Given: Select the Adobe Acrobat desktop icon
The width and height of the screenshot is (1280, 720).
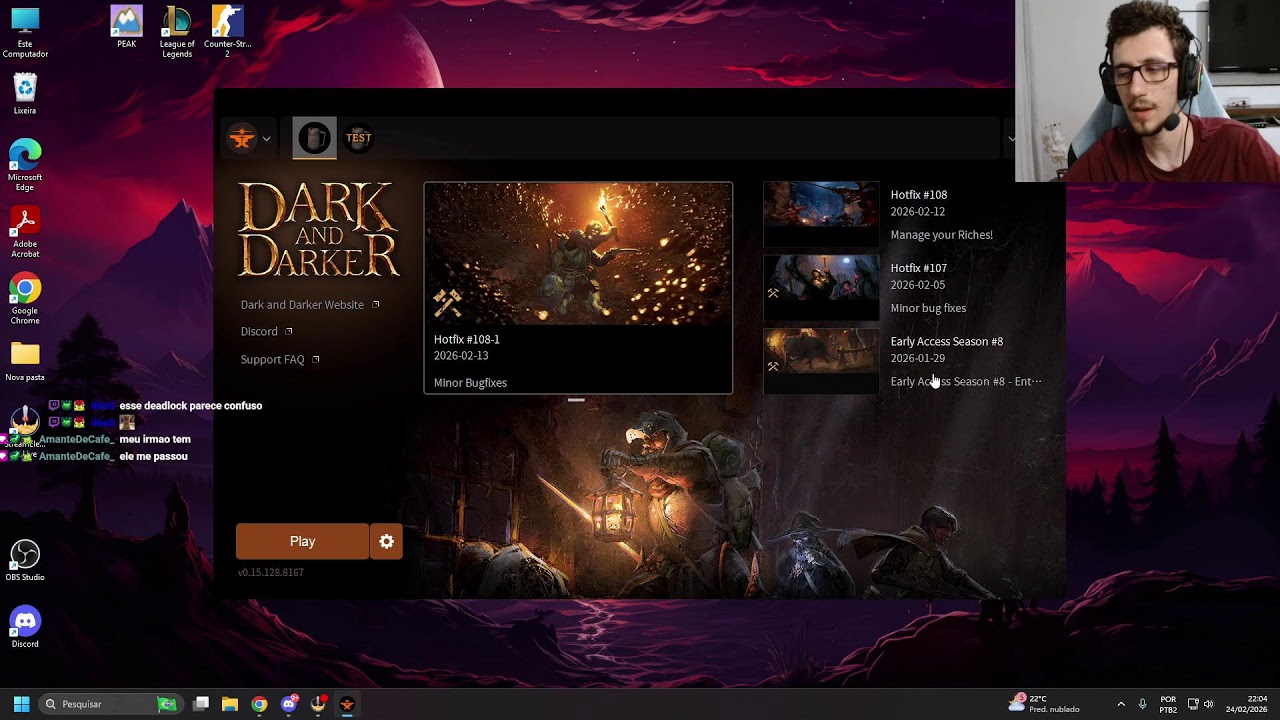Looking at the screenshot, I should [25, 233].
